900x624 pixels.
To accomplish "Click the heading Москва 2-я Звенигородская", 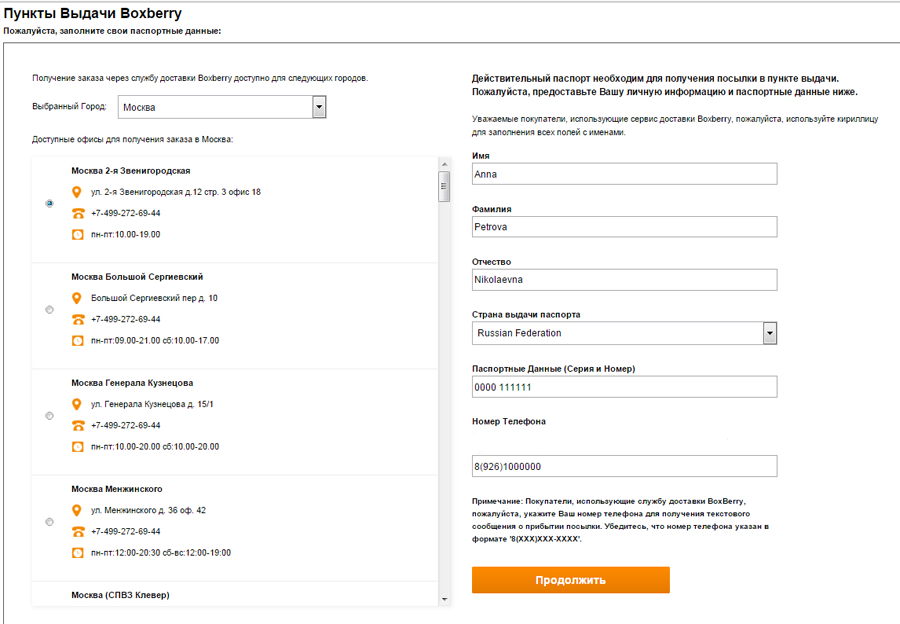I will coord(131,170).
